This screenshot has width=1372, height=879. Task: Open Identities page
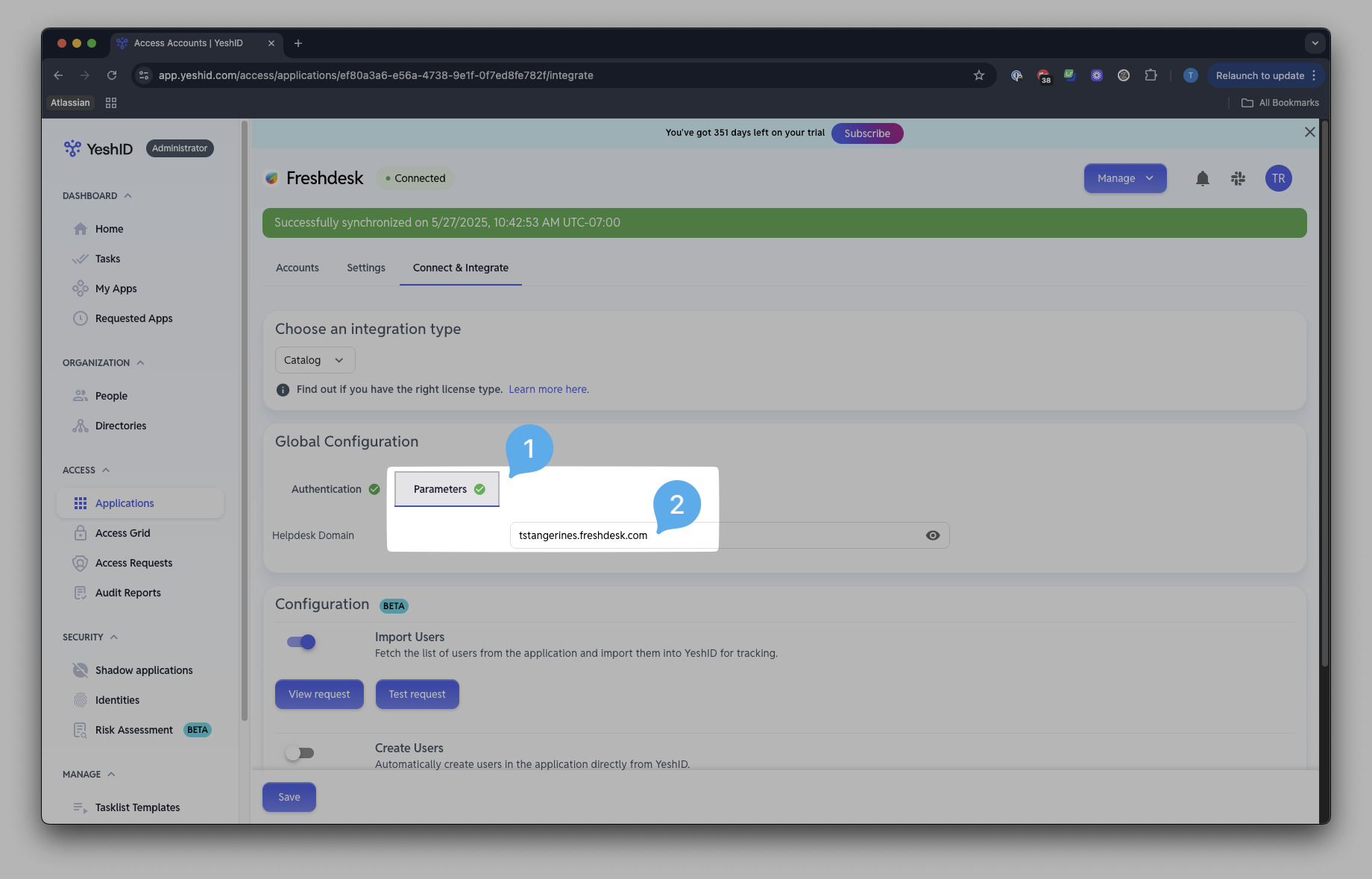pyautogui.click(x=117, y=700)
